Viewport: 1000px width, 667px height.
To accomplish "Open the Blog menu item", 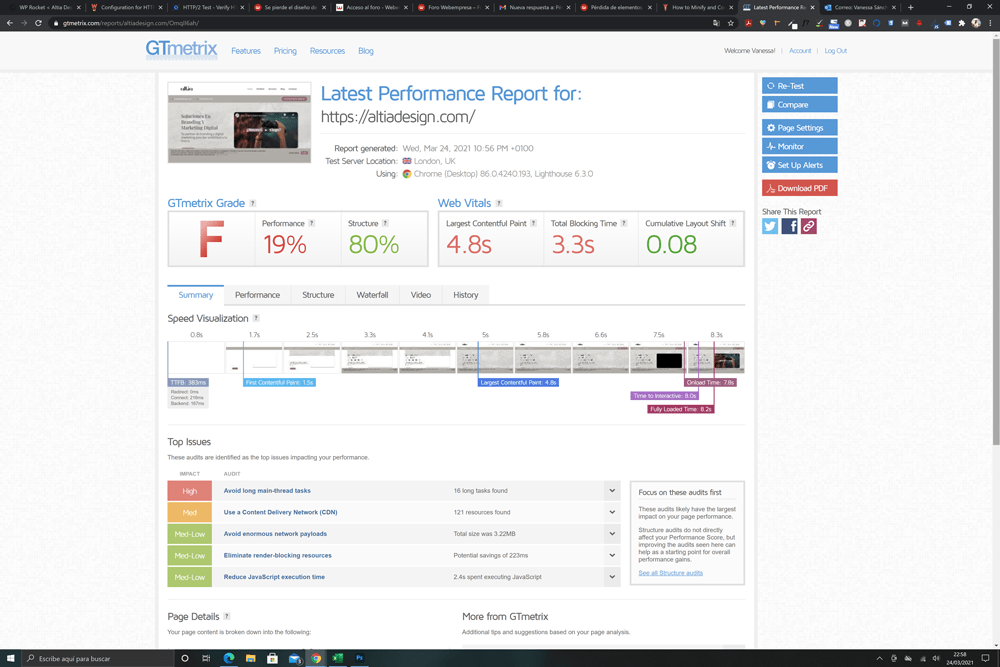I will coord(366,51).
